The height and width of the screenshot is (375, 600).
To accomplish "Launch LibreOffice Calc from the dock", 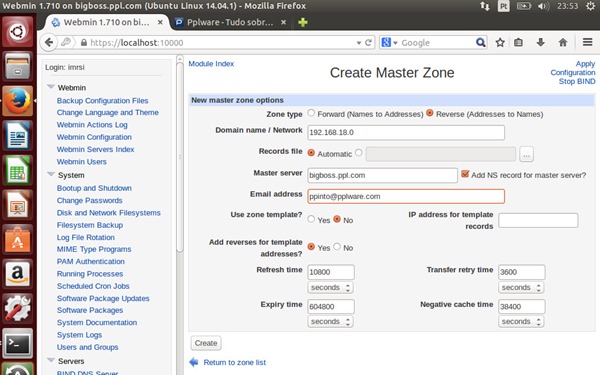I will (17, 170).
